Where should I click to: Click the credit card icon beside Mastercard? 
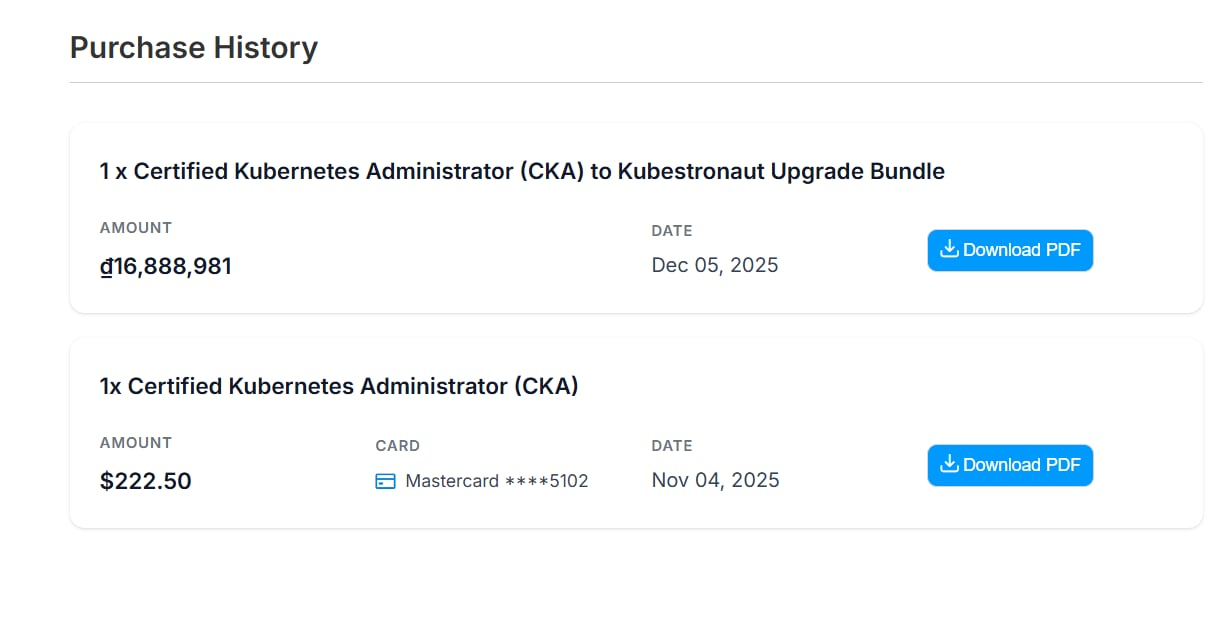point(385,481)
